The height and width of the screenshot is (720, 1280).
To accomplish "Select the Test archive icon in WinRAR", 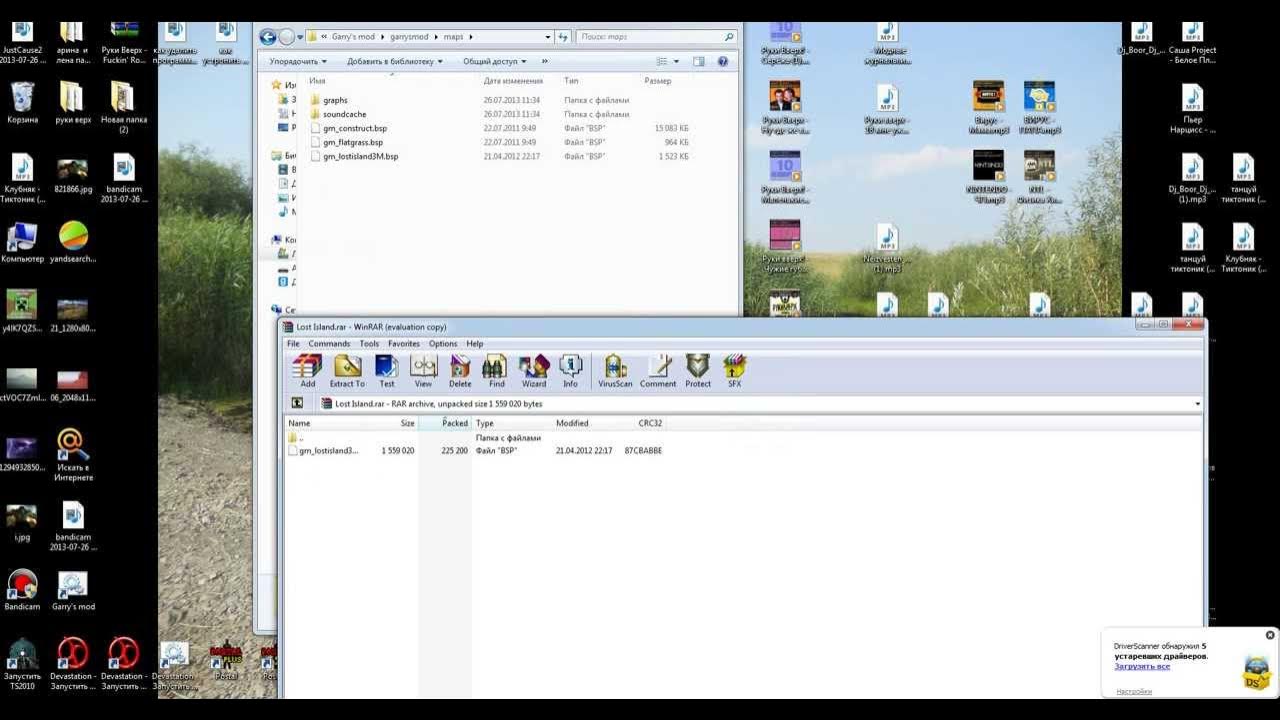I will [x=387, y=371].
